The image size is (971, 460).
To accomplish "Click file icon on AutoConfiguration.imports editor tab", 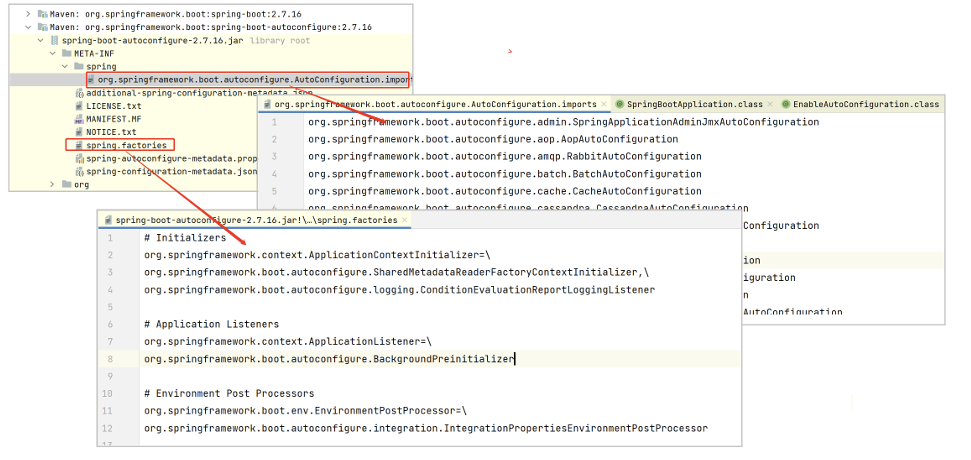I will [268, 104].
